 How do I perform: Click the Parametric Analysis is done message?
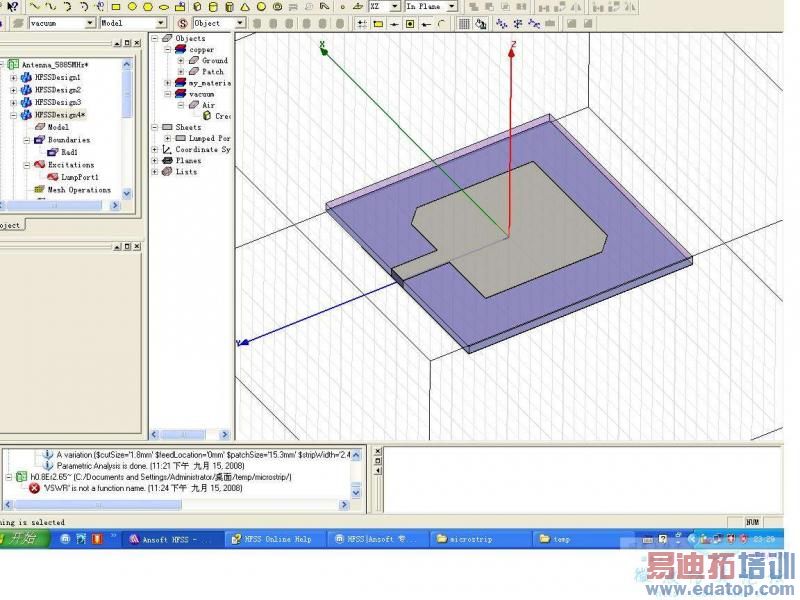click(x=151, y=466)
